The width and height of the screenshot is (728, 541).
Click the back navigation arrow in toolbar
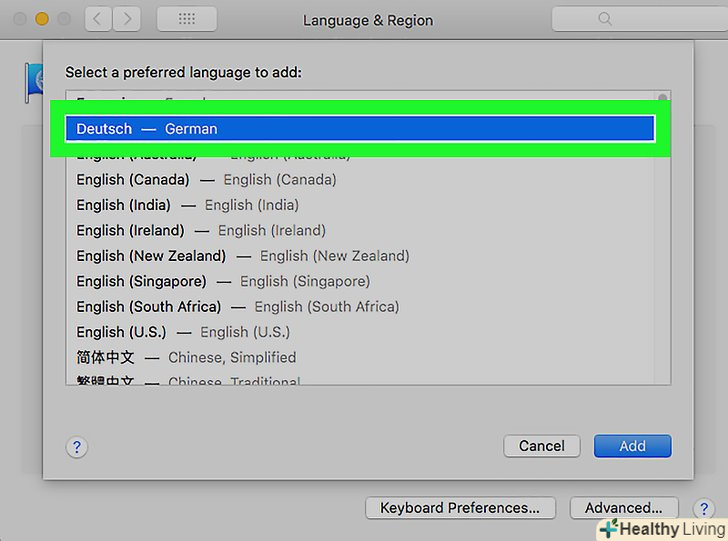point(98,19)
